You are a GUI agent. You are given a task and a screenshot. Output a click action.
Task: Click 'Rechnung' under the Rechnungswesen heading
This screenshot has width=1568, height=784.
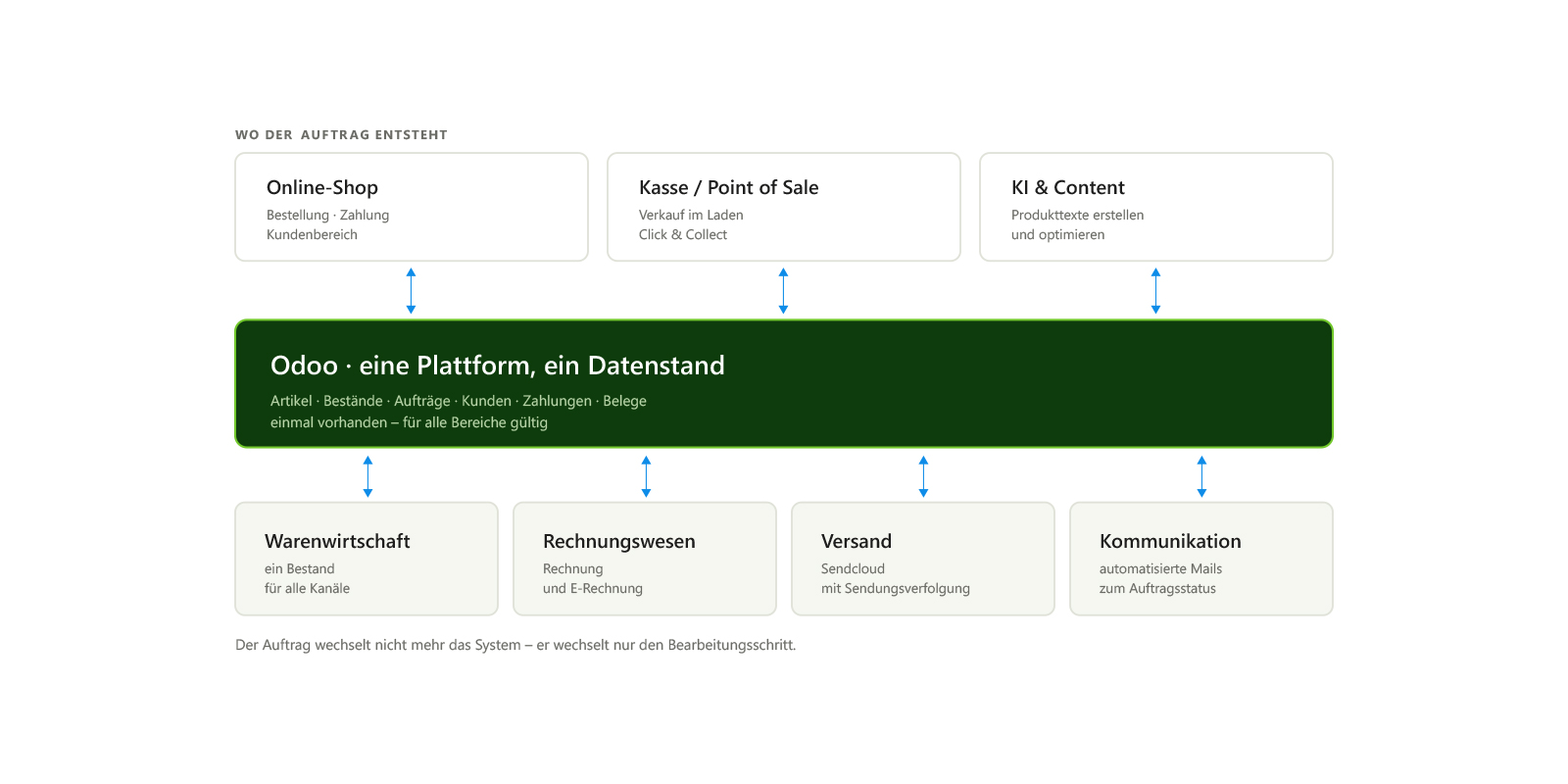coord(573,568)
